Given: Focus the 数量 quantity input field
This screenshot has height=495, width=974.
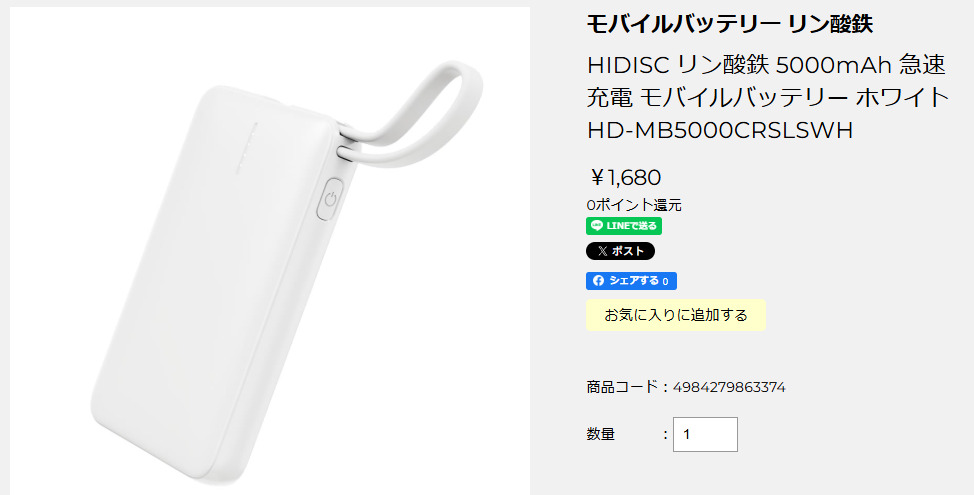Looking at the screenshot, I should [x=705, y=434].
